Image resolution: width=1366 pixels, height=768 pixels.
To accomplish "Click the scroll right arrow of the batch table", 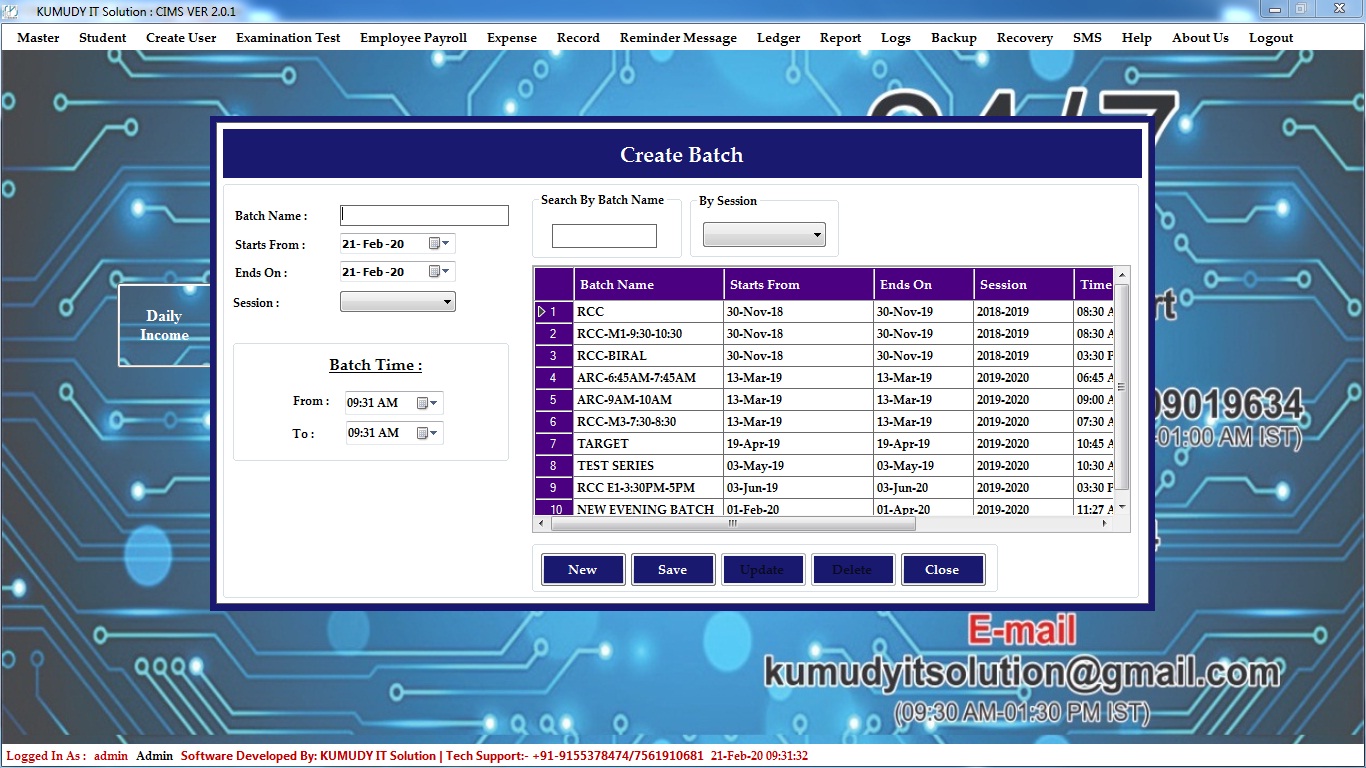I will (1104, 523).
